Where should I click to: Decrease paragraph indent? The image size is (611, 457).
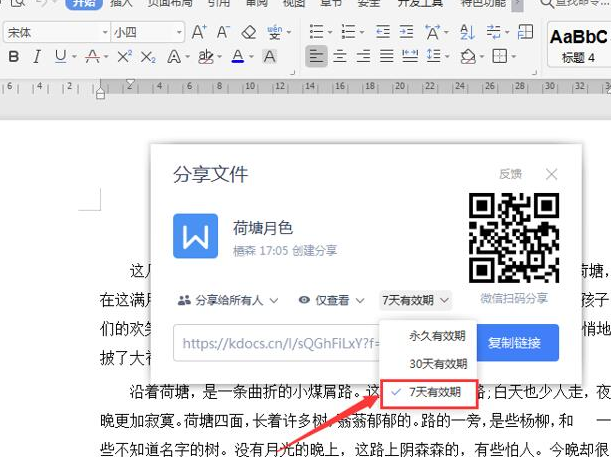[383, 32]
